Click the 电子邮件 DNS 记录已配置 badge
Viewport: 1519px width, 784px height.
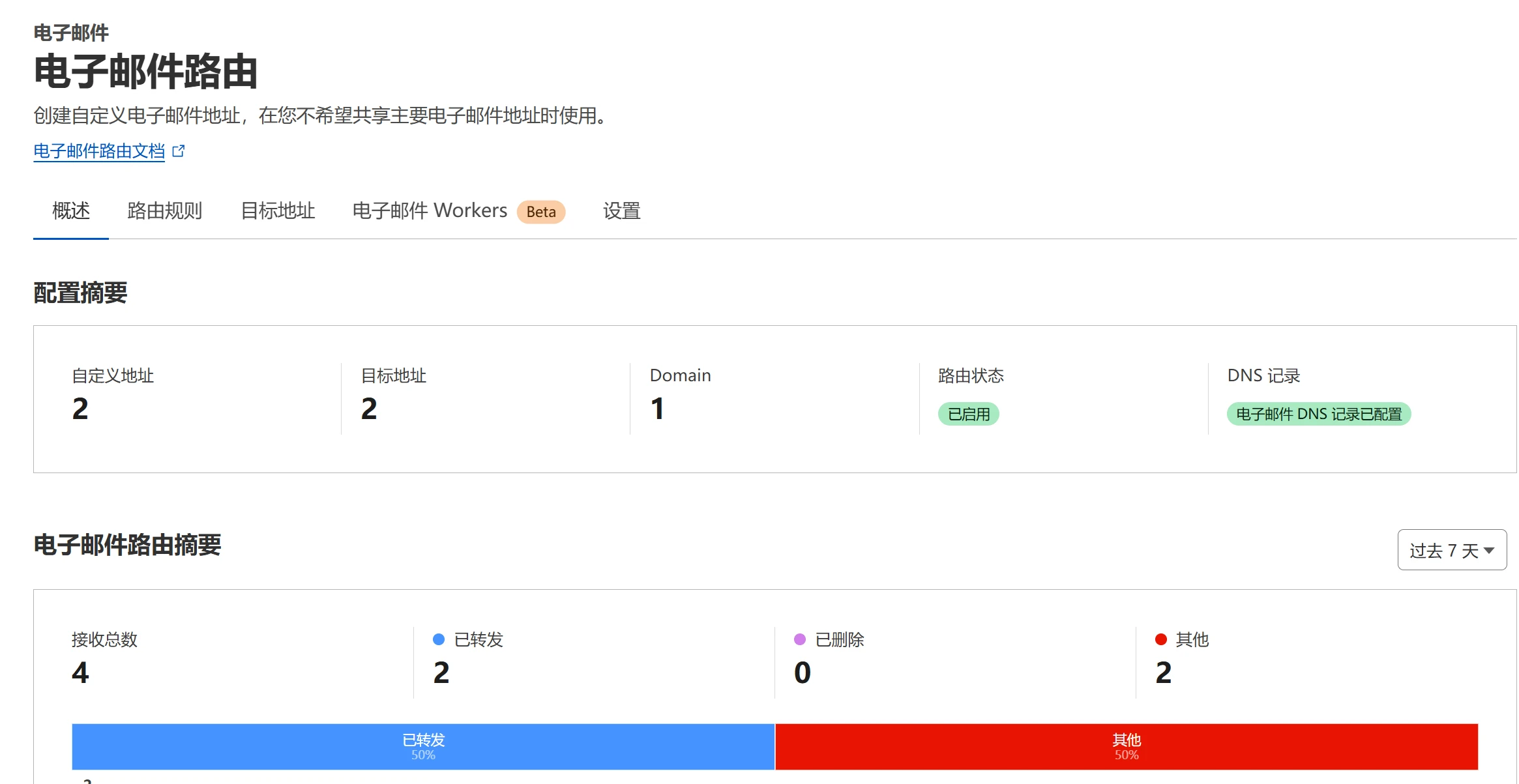(x=1318, y=414)
